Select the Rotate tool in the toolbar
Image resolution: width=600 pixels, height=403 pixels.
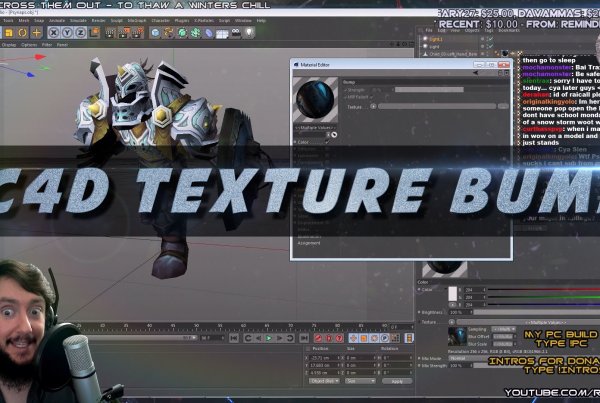pos(22,33)
